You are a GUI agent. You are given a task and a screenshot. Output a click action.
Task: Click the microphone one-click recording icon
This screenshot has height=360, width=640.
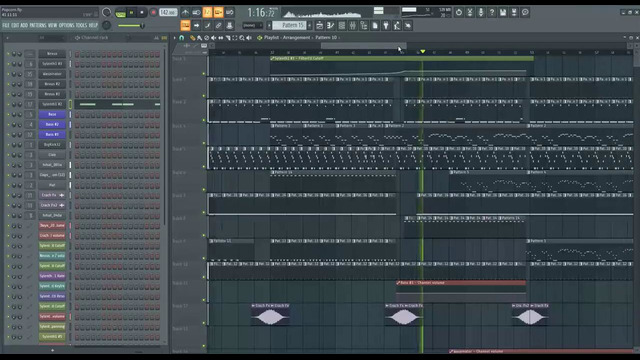pos(481,13)
